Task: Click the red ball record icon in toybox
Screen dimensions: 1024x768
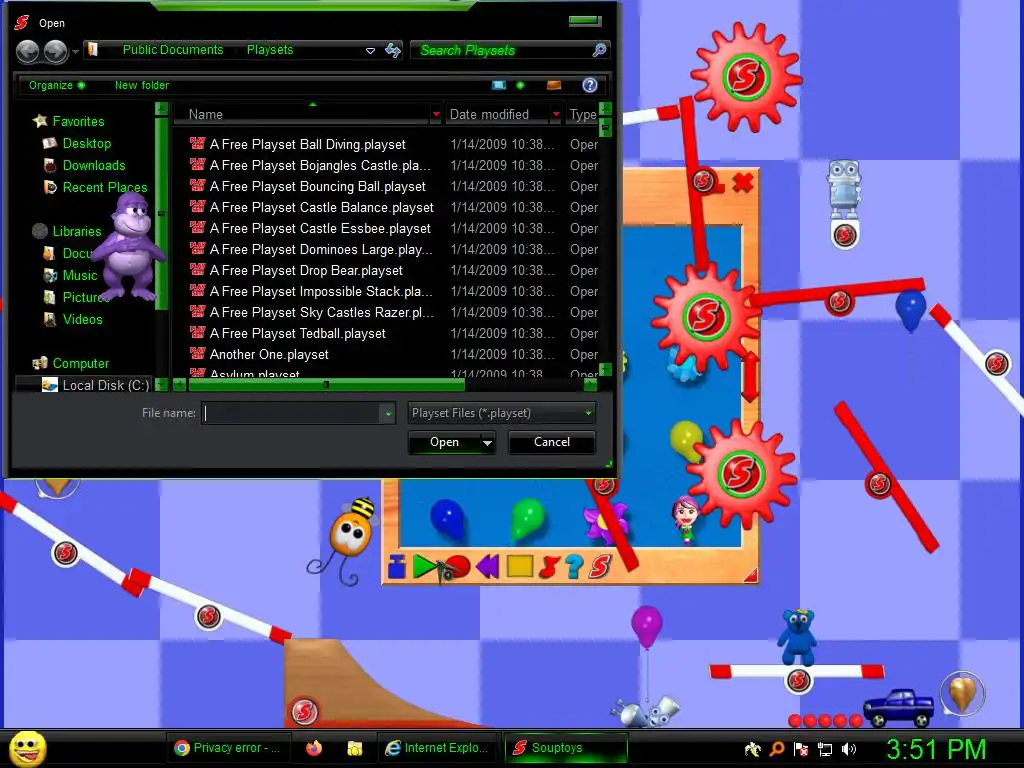Action: pos(456,567)
